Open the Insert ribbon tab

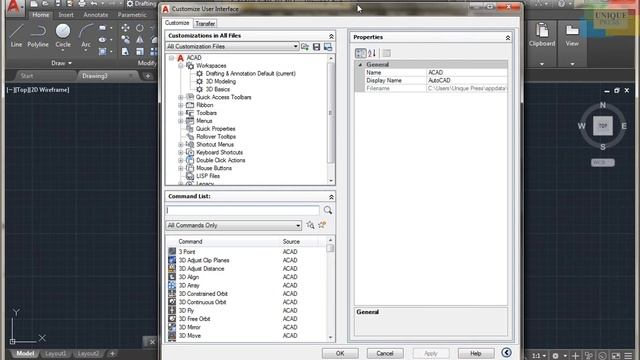[x=66, y=15]
